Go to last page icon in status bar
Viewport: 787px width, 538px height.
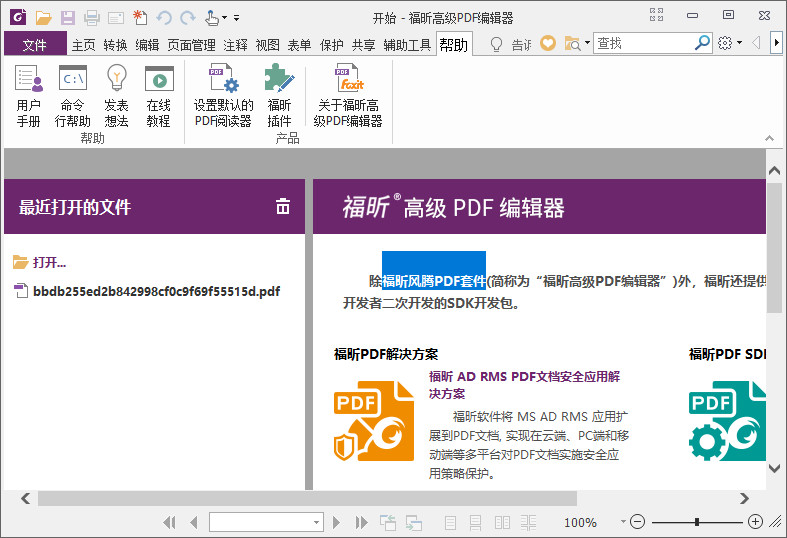[x=361, y=522]
